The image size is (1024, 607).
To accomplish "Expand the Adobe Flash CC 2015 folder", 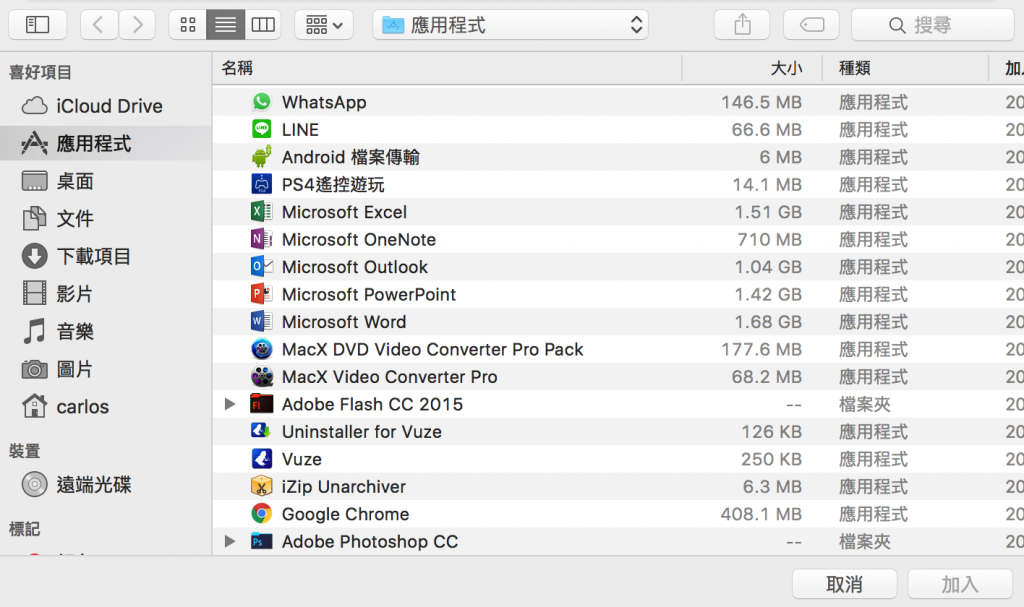I will [x=229, y=404].
